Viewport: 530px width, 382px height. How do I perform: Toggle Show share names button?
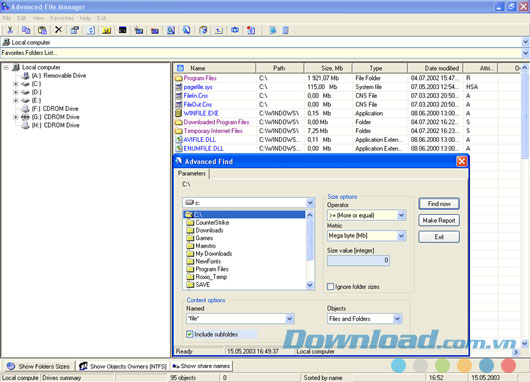point(201,366)
